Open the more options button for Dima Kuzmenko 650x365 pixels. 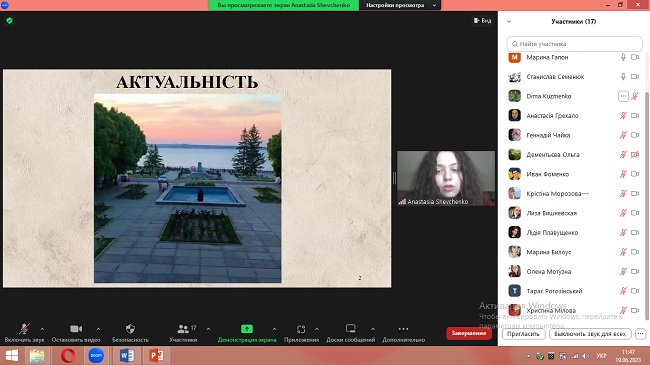coord(623,96)
